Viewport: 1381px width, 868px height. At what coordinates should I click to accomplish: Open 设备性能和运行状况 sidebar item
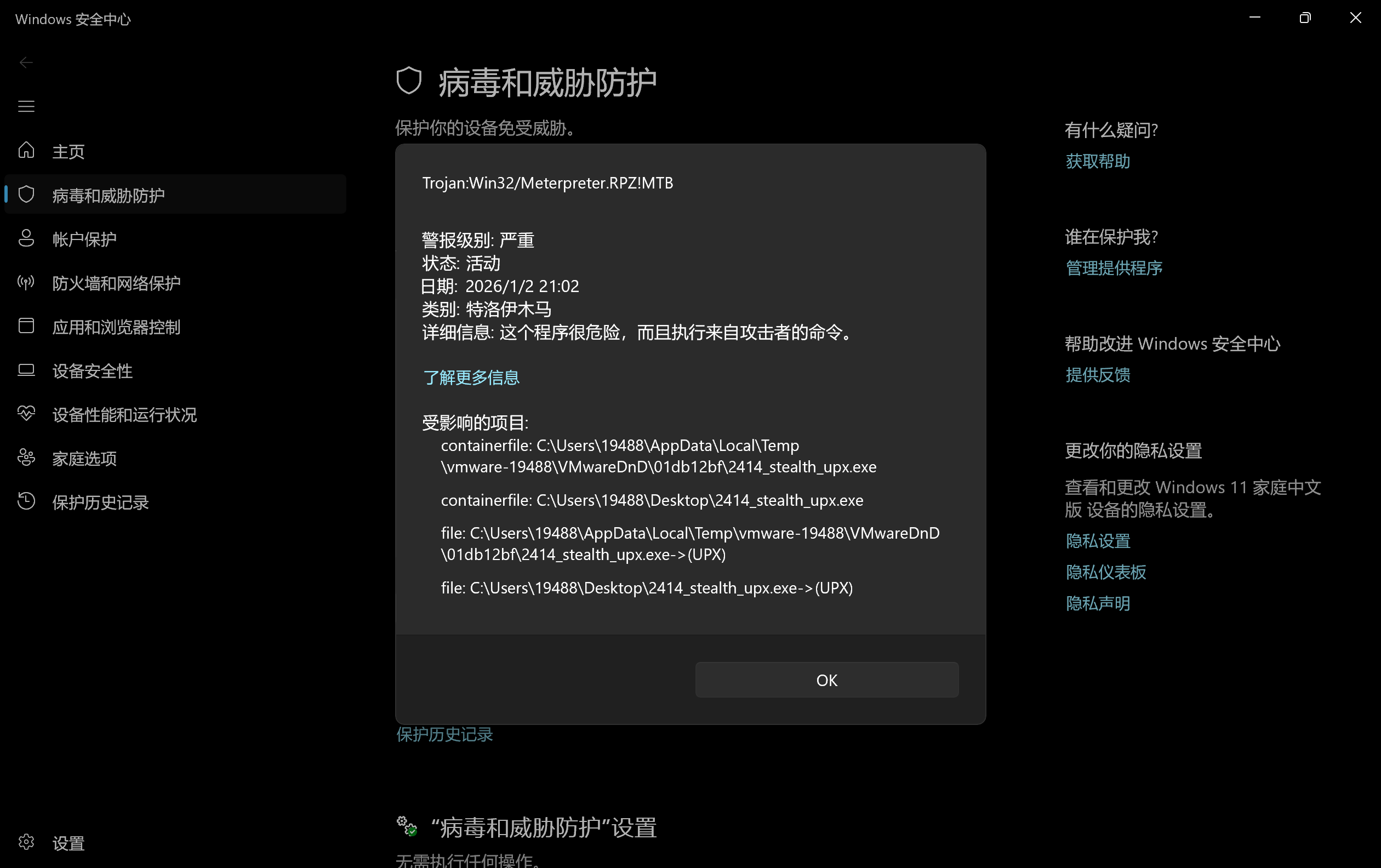(124, 414)
